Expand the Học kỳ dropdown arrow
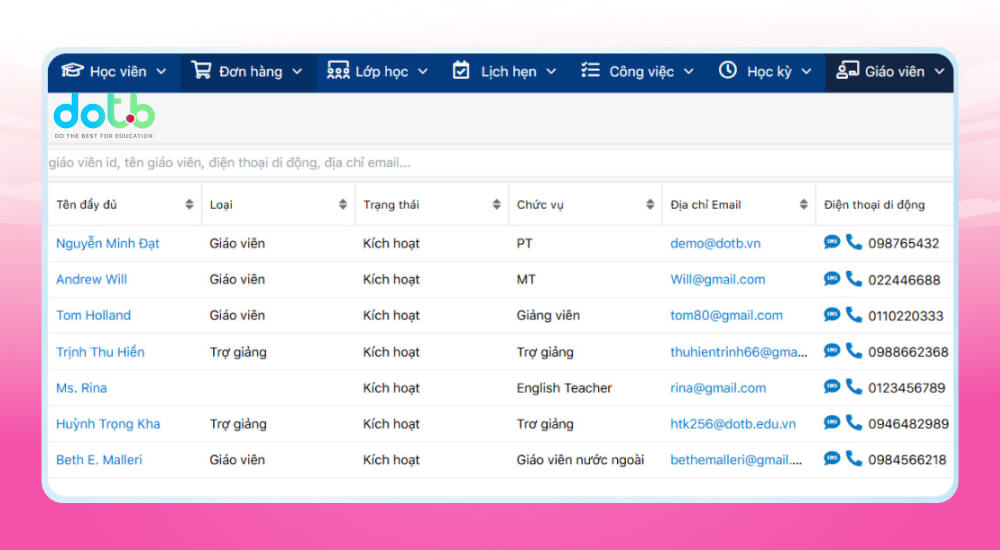The image size is (1000, 550). click(x=807, y=71)
